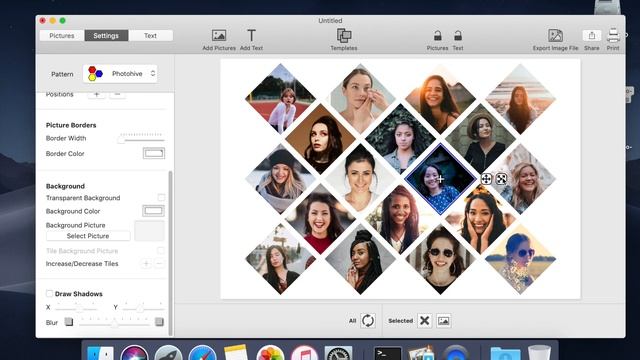Decrease tiles with minus button
This screenshot has height=360, width=640.
pos(160,264)
